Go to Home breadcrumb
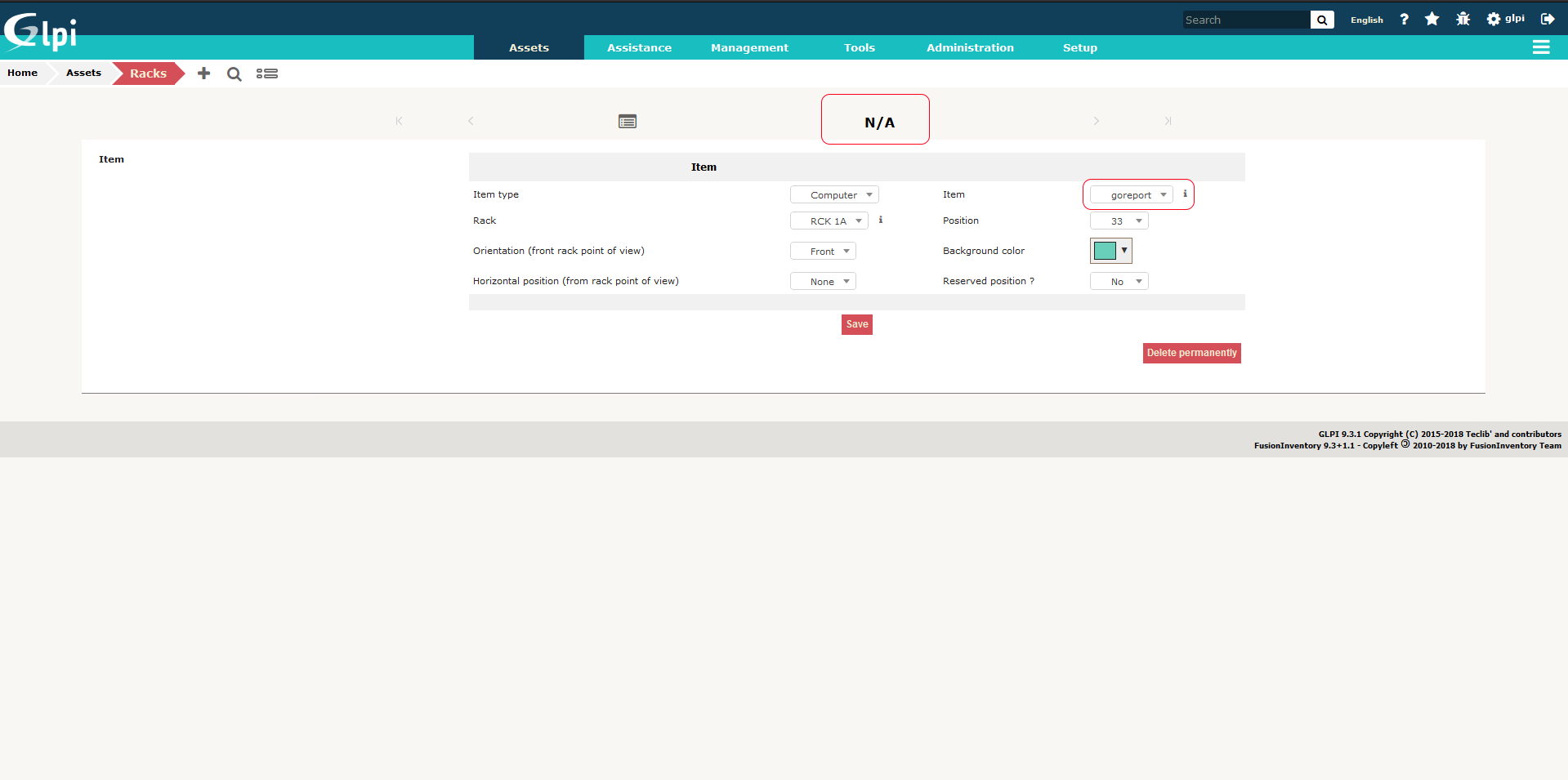Image resolution: width=1568 pixels, height=780 pixels. pyautogui.click(x=23, y=73)
